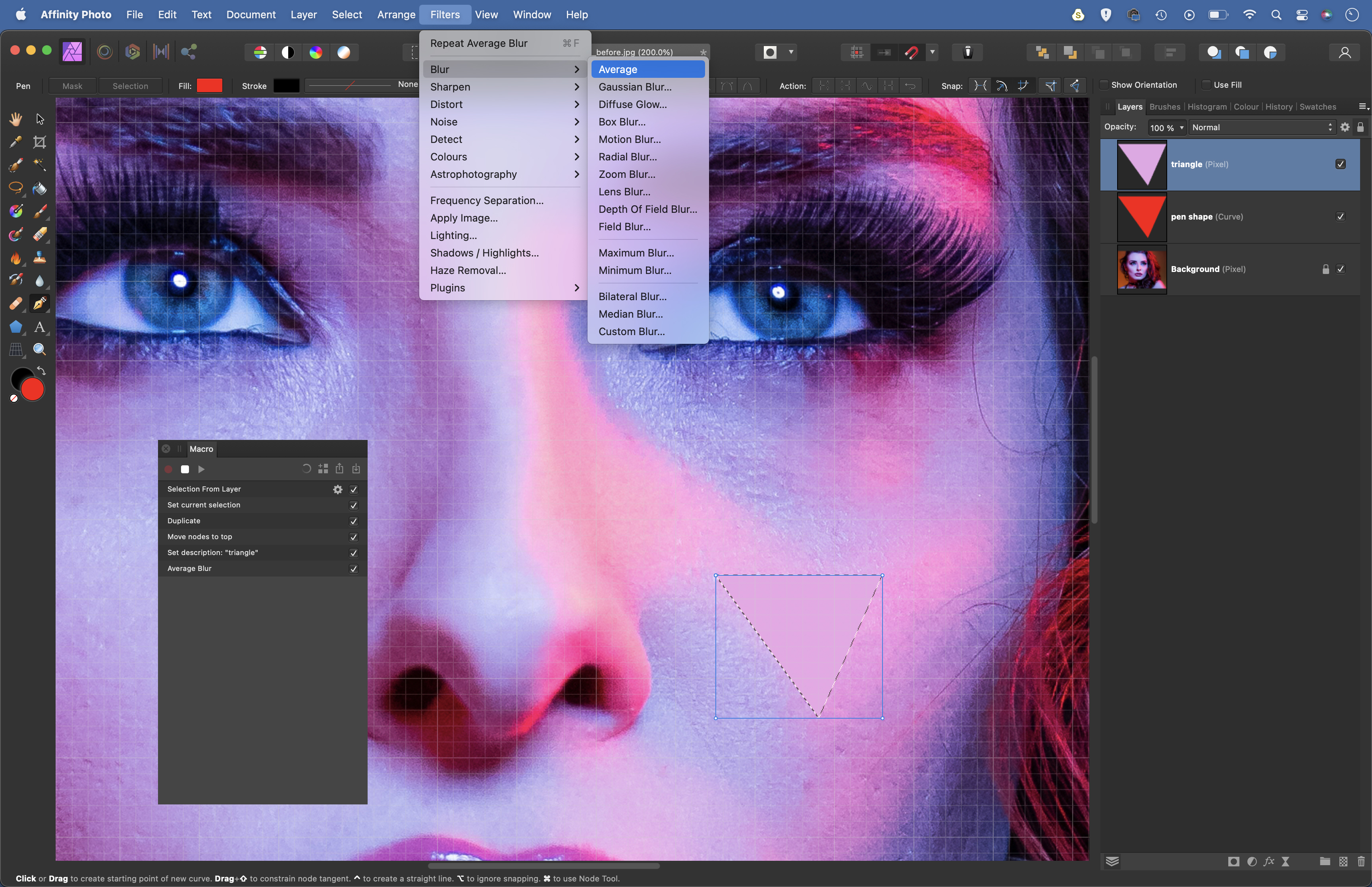1372x887 pixels.
Task: Click the stop recording button in Macro
Action: pos(185,469)
